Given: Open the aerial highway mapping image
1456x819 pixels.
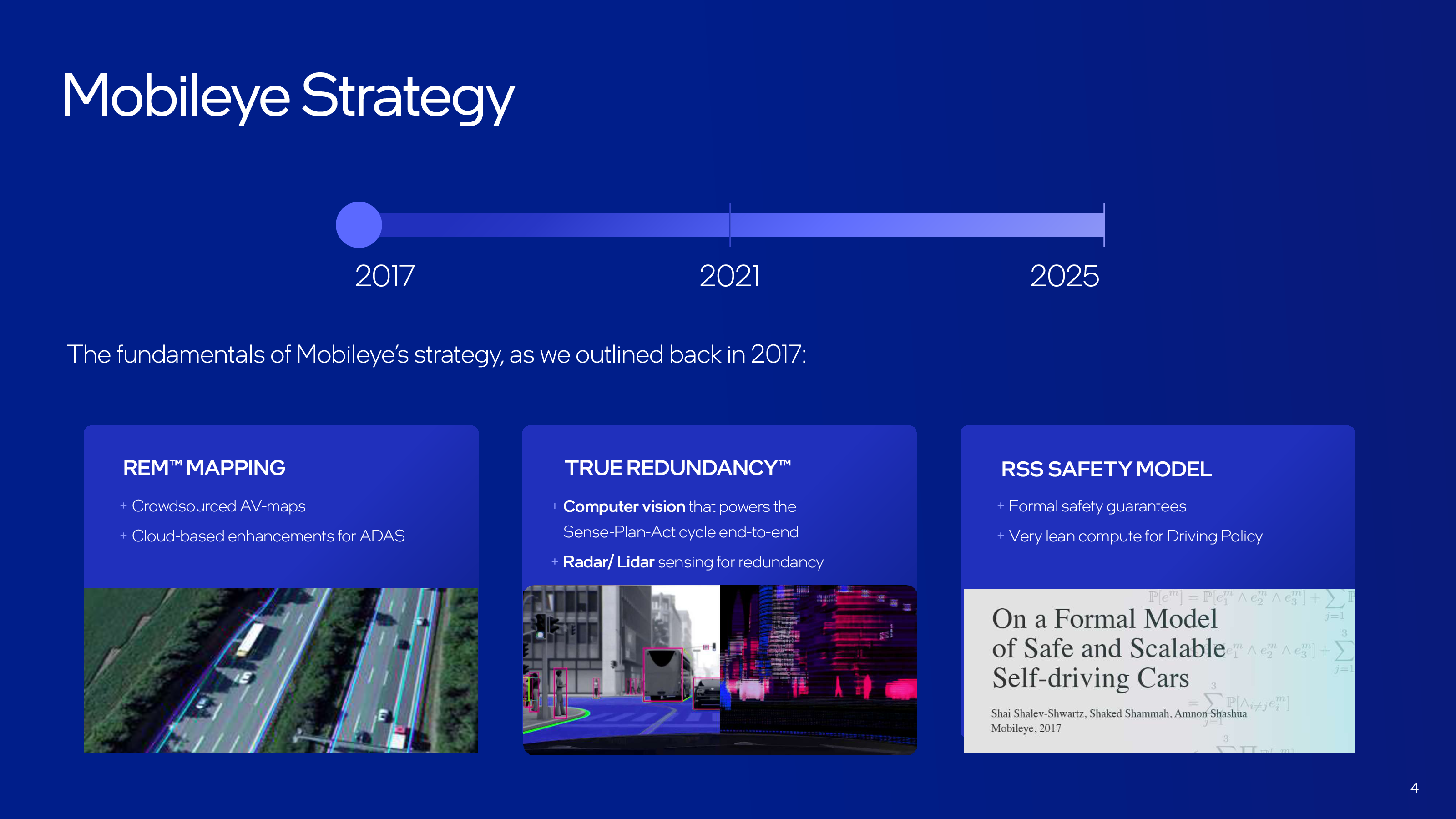Looking at the screenshot, I should 281,670.
